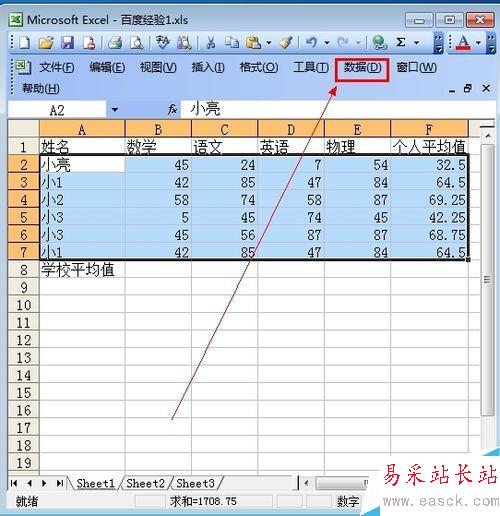Click the Redo arrow icon

(x=343, y=42)
